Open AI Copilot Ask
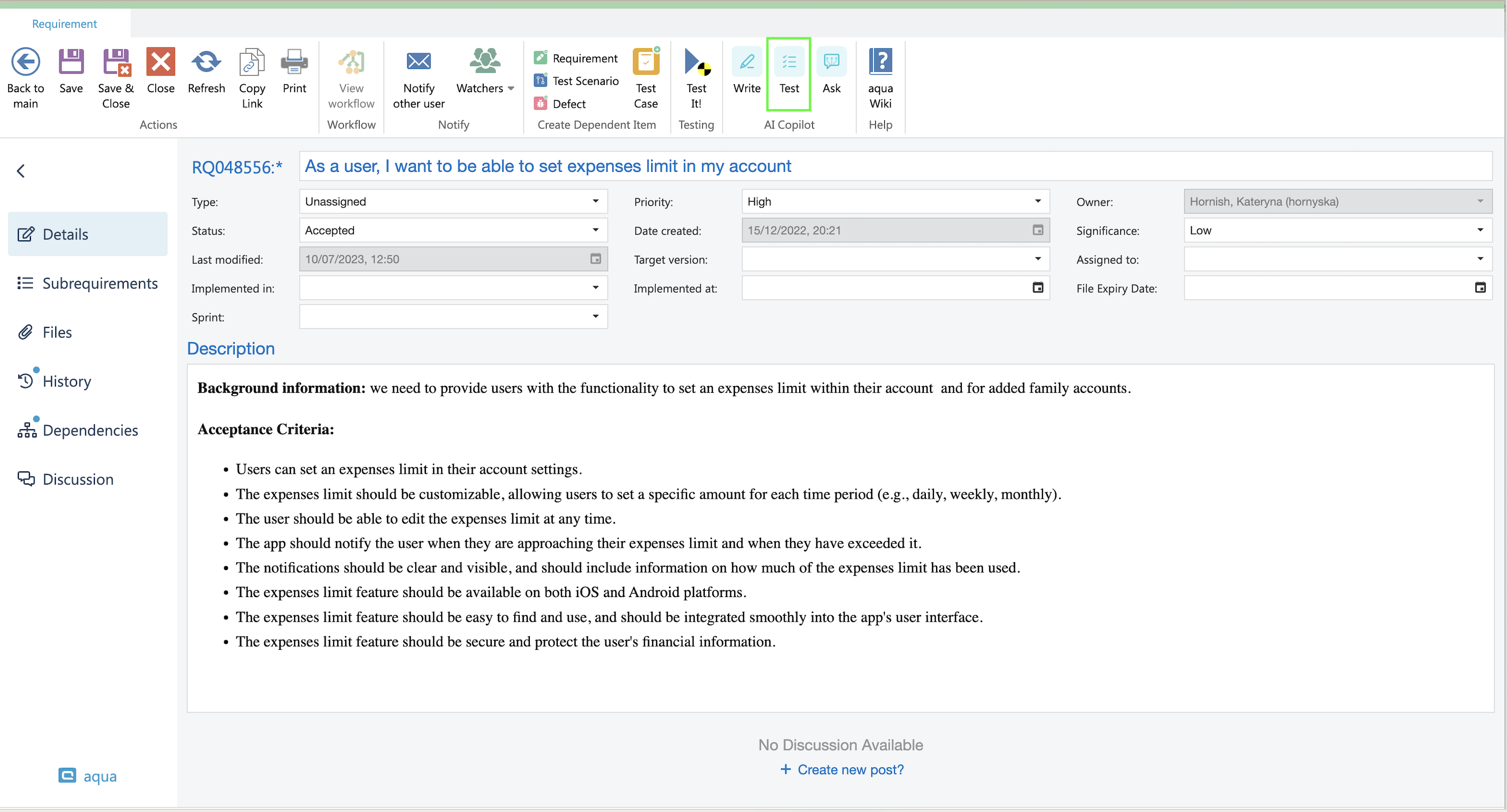 (x=831, y=62)
